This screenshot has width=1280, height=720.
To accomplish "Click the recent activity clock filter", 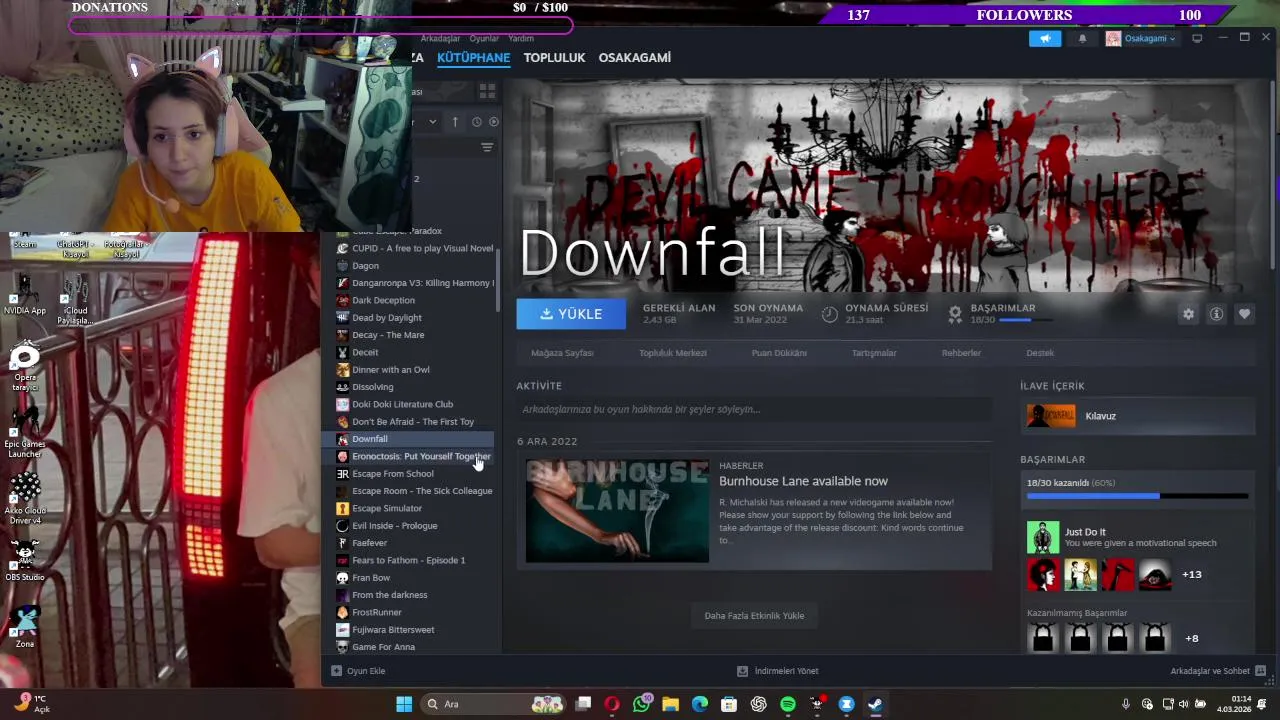I will click(477, 122).
